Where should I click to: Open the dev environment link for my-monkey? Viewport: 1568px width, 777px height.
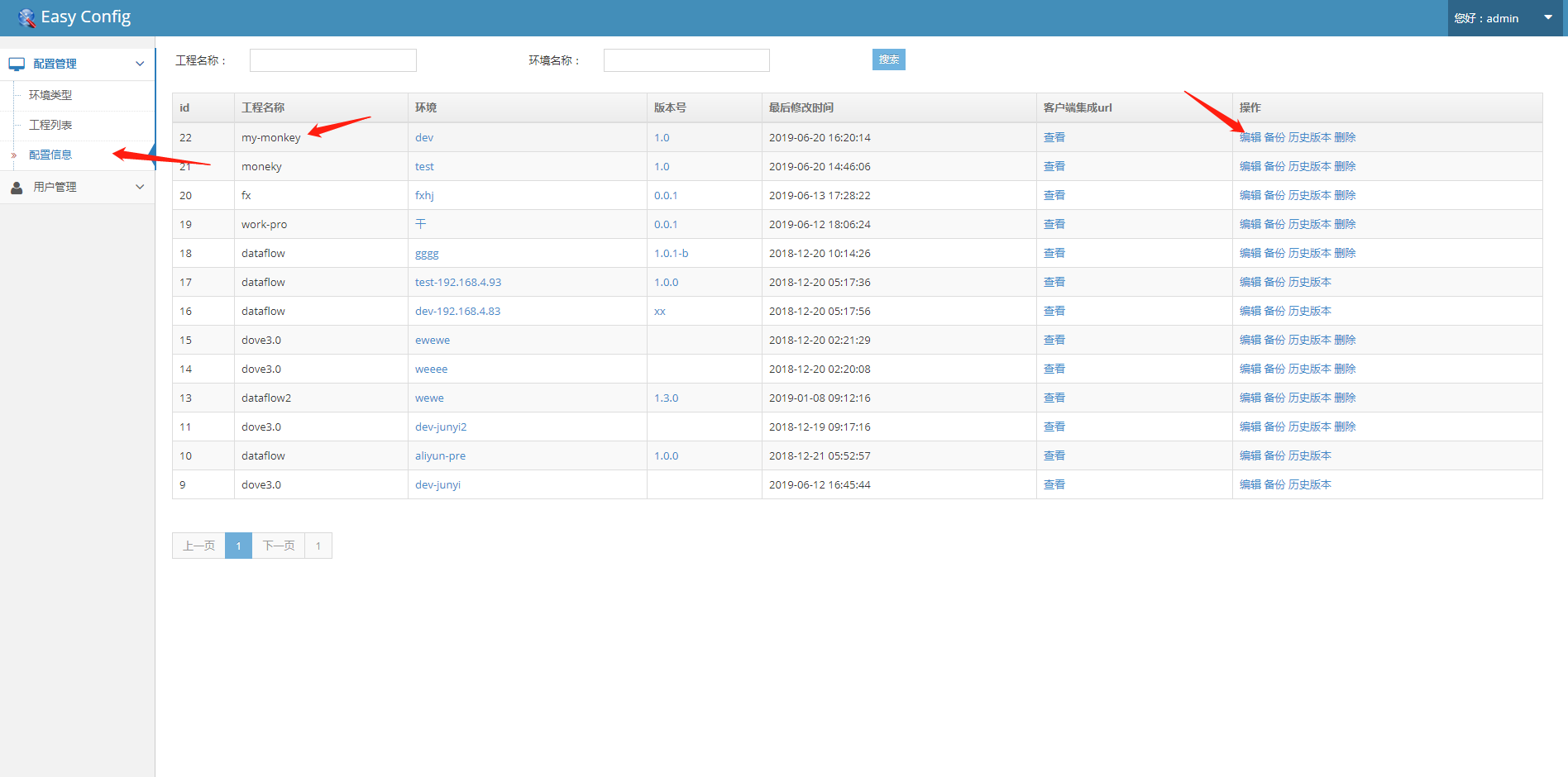tap(423, 137)
